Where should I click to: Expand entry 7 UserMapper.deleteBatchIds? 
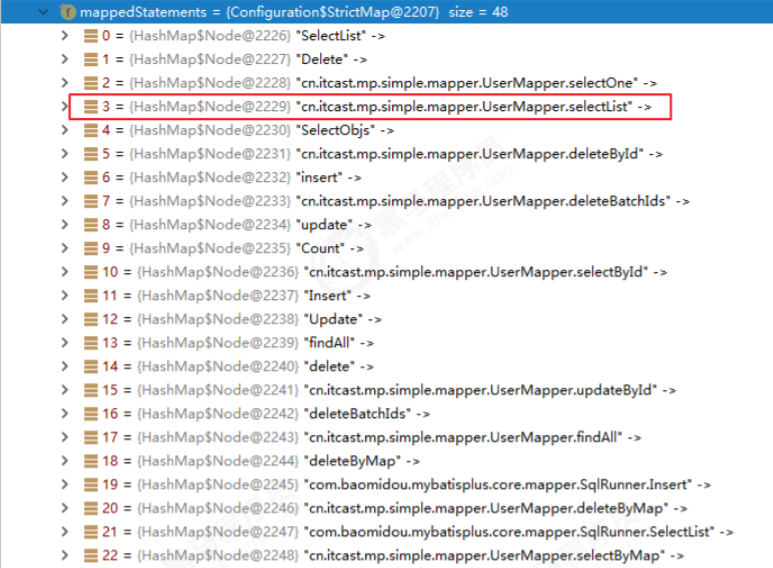65,201
